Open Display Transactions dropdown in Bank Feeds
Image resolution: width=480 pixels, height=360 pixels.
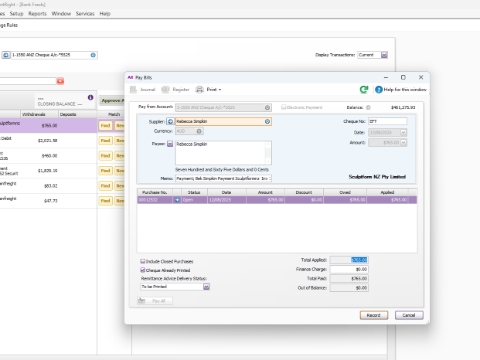tap(384, 55)
